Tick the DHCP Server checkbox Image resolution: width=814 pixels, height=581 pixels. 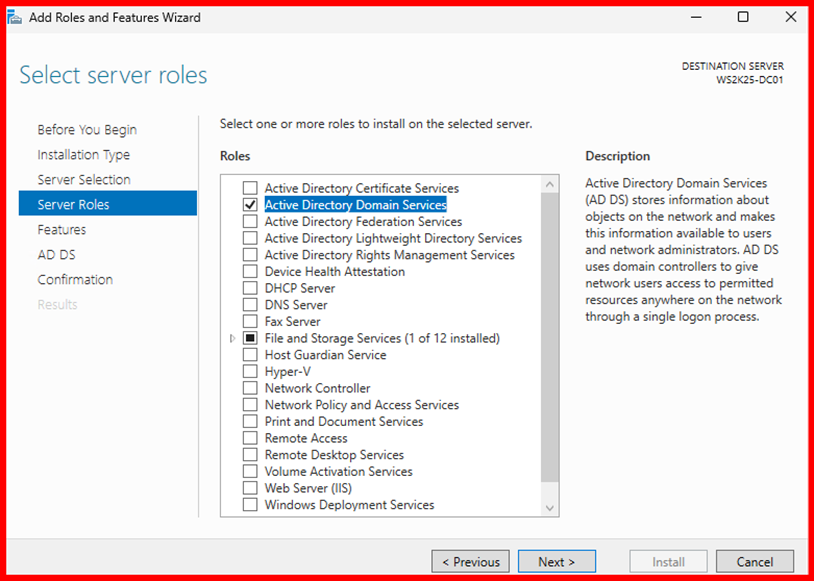pos(250,288)
